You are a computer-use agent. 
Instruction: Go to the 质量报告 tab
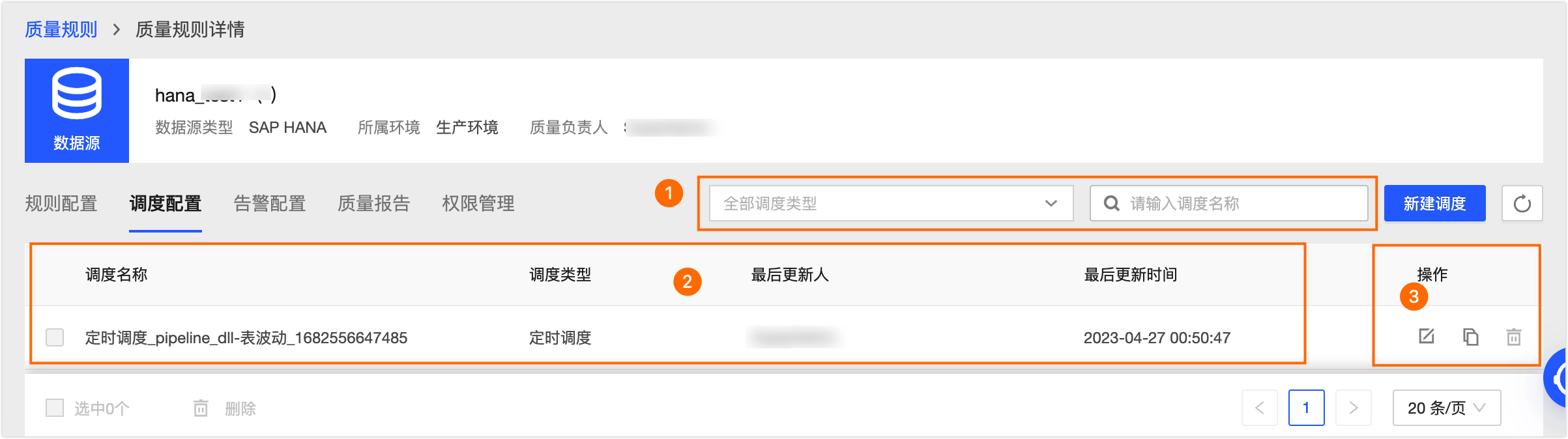pyautogui.click(x=374, y=204)
